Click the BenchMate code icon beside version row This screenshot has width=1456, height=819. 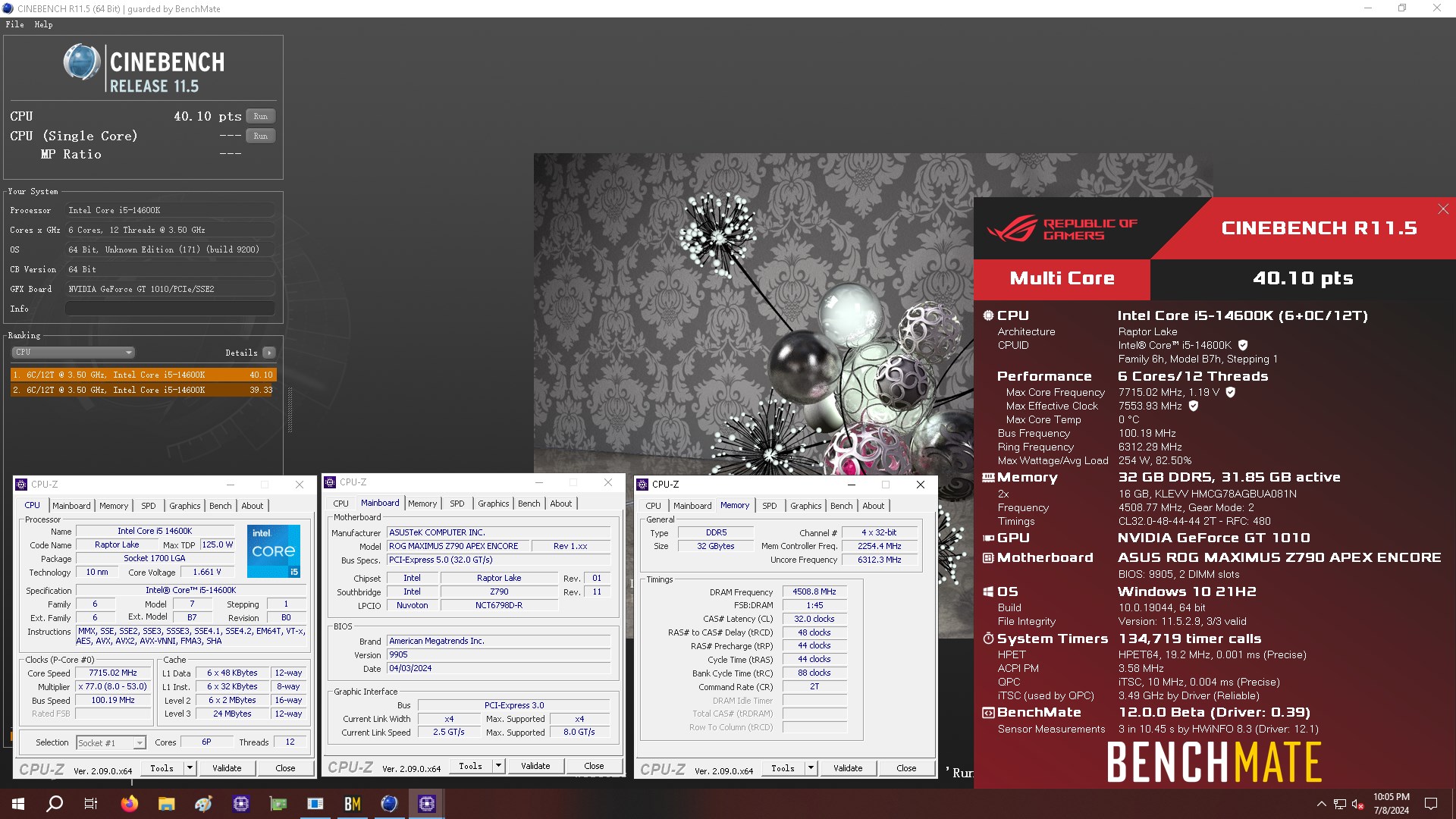(x=988, y=713)
